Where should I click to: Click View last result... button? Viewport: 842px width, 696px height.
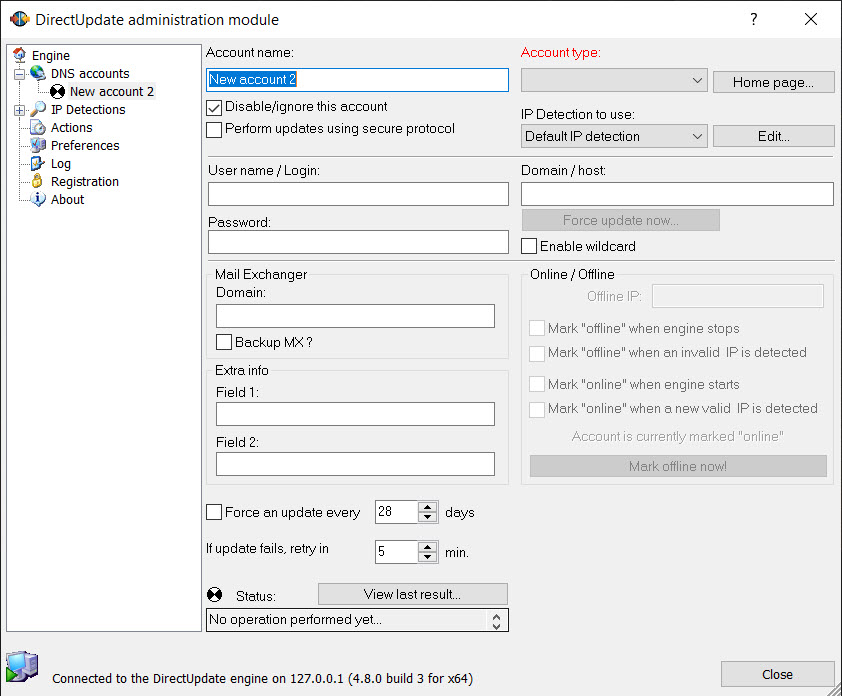tap(412, 594)
